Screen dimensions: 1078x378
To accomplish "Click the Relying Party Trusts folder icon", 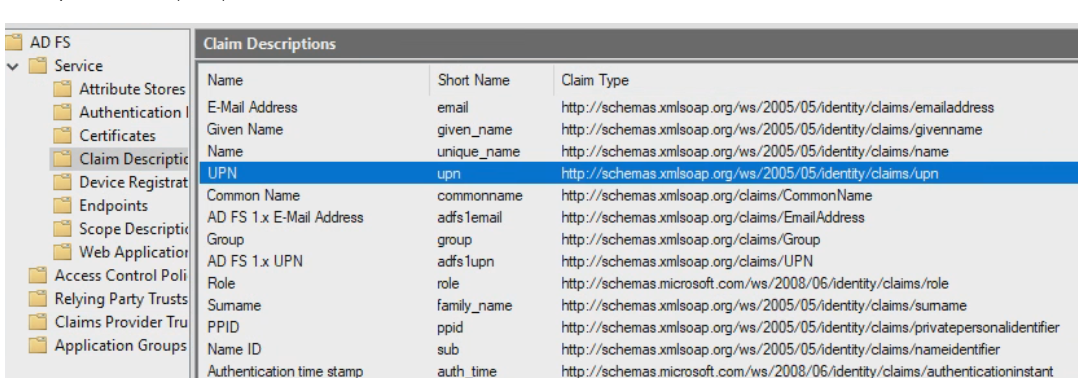I will [x=38, y=299].
